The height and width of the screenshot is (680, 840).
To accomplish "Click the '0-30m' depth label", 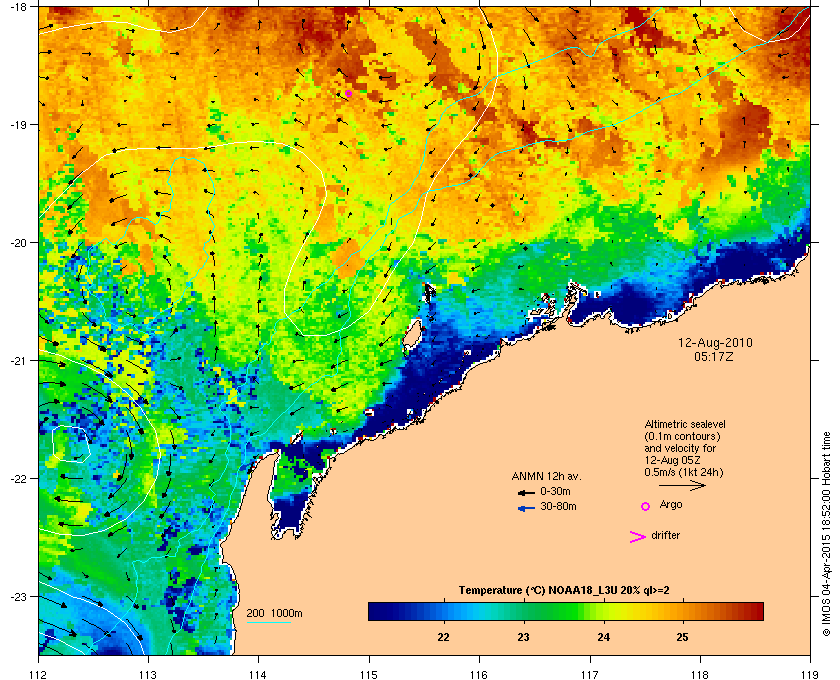I will (555, 491).
